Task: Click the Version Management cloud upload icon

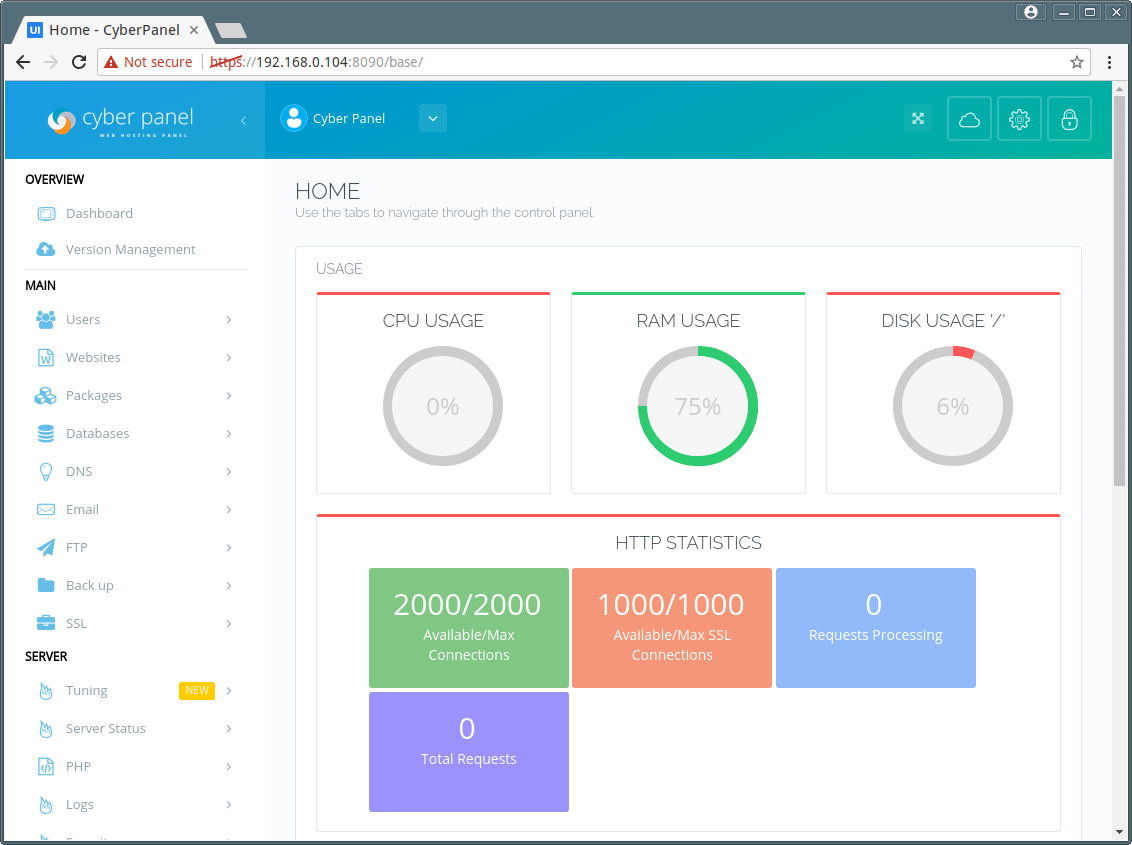Action: click(45, 249)
